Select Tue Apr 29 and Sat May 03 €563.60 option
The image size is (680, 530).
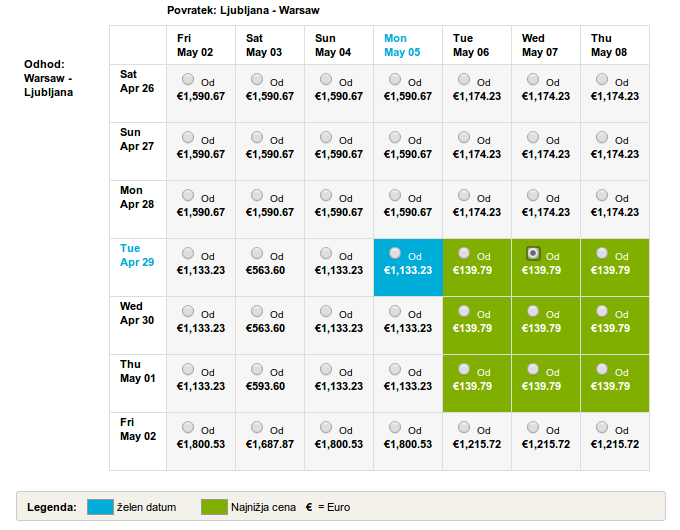257,253
